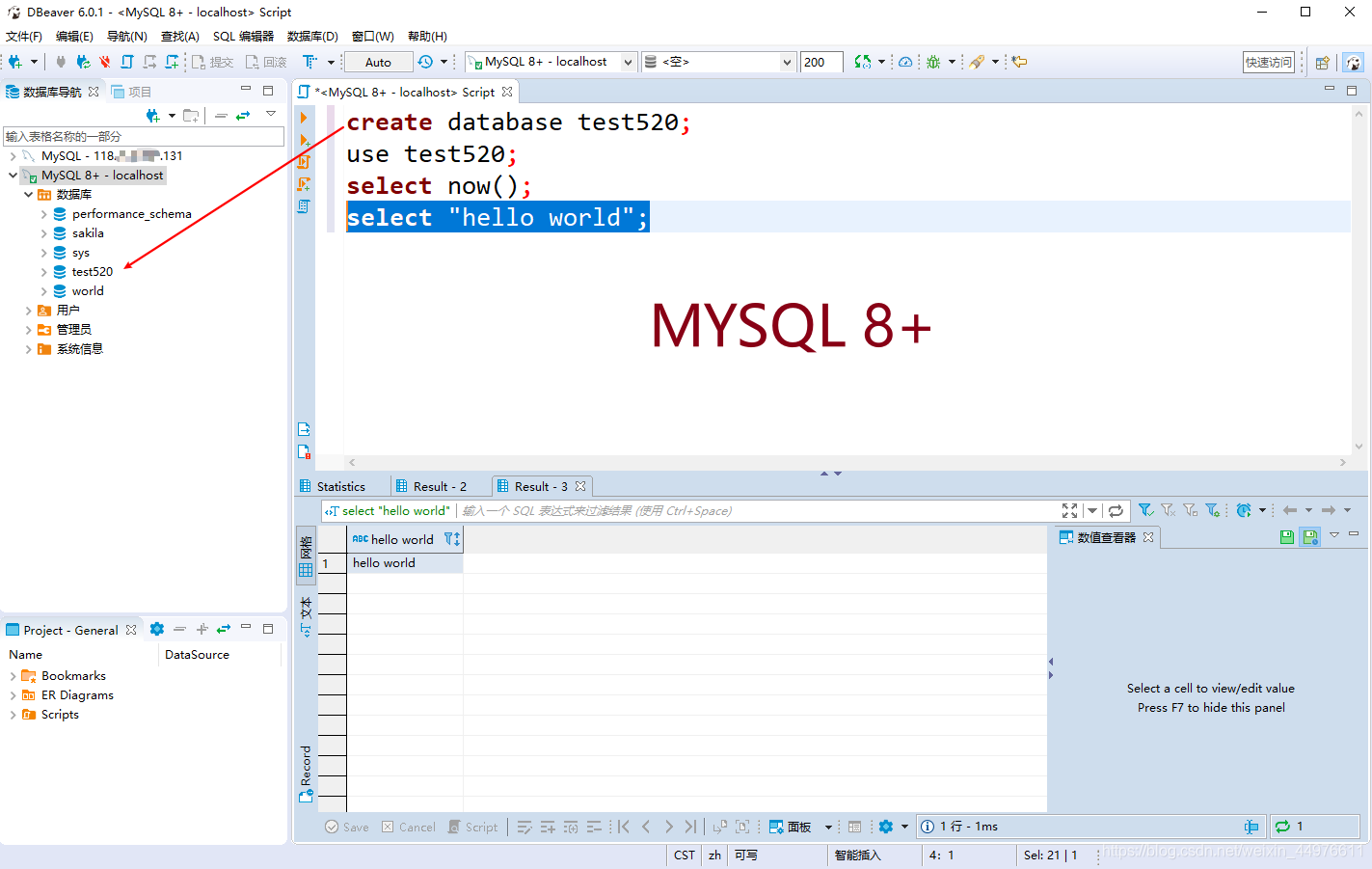Click the table name filter input field
Viewport: 1372px width, 869px height.
coord(143,136)
